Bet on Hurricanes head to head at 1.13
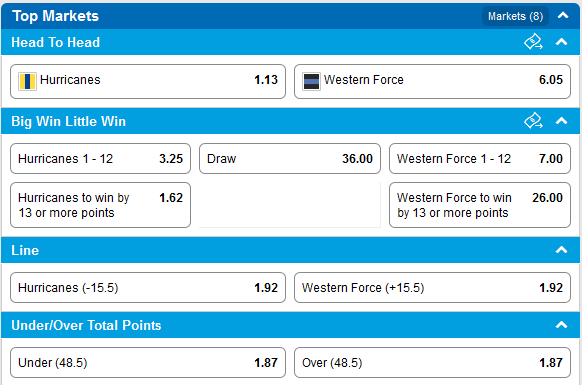The image size is (582, 385). [148, 81]
